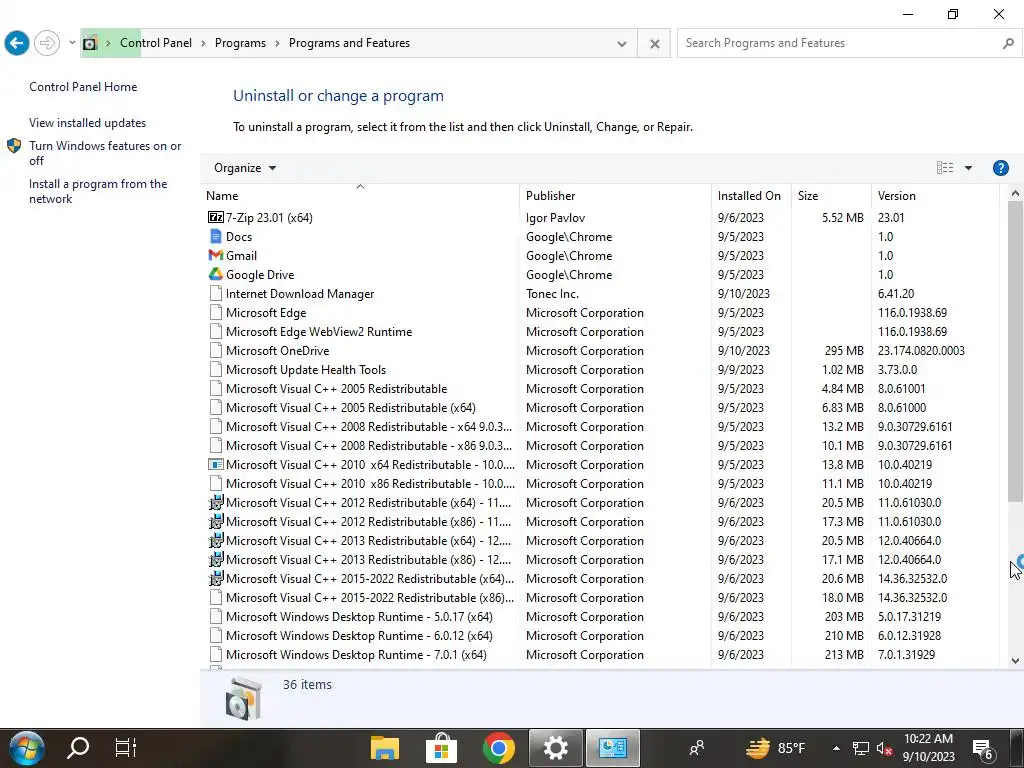Viewport: 1024px width, 768px height.
Task: Open View installed updates link
Action: pyautogui.click(x=88, y=123)
